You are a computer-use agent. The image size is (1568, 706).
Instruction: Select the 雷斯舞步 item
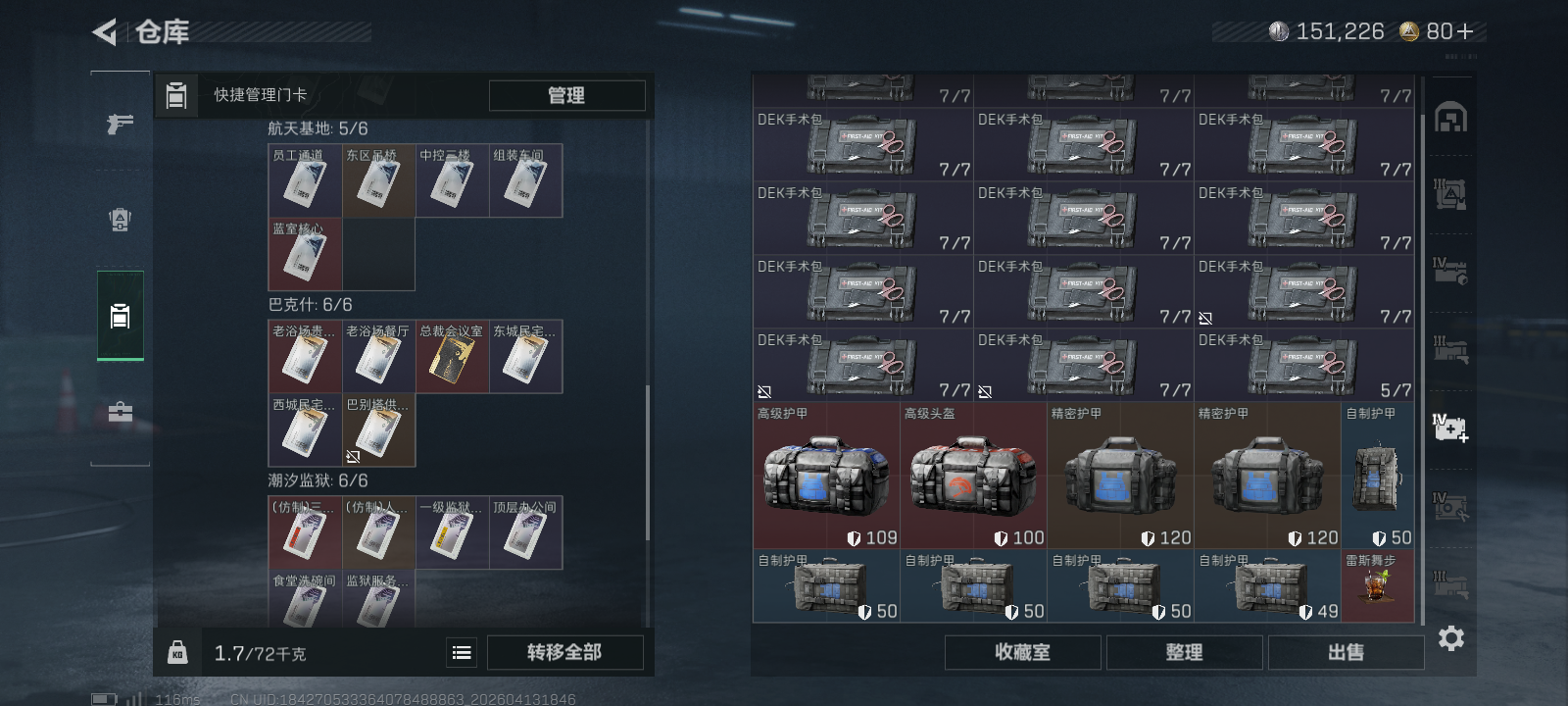(1377, 585)
